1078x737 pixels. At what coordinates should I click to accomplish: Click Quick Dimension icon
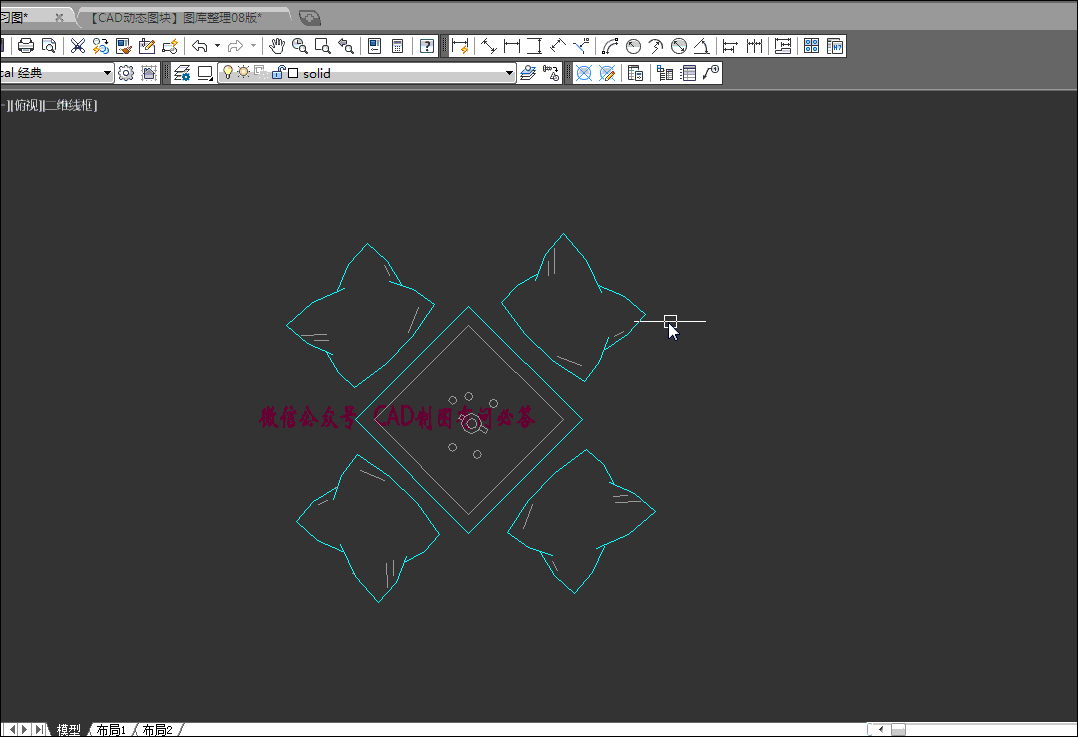click(x=460, y=46)
